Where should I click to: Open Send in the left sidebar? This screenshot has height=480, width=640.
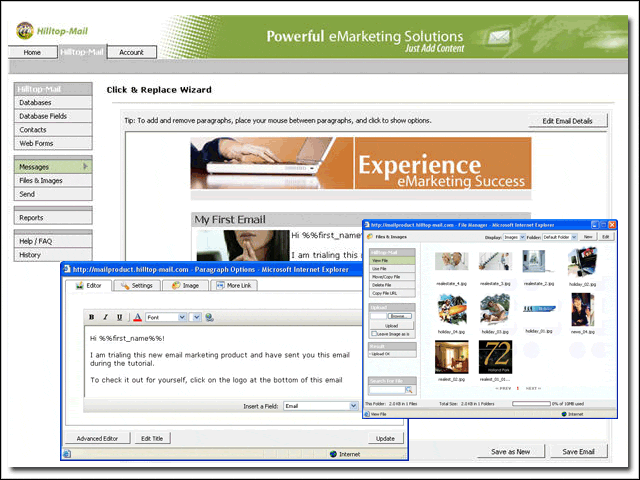point(53,194)
